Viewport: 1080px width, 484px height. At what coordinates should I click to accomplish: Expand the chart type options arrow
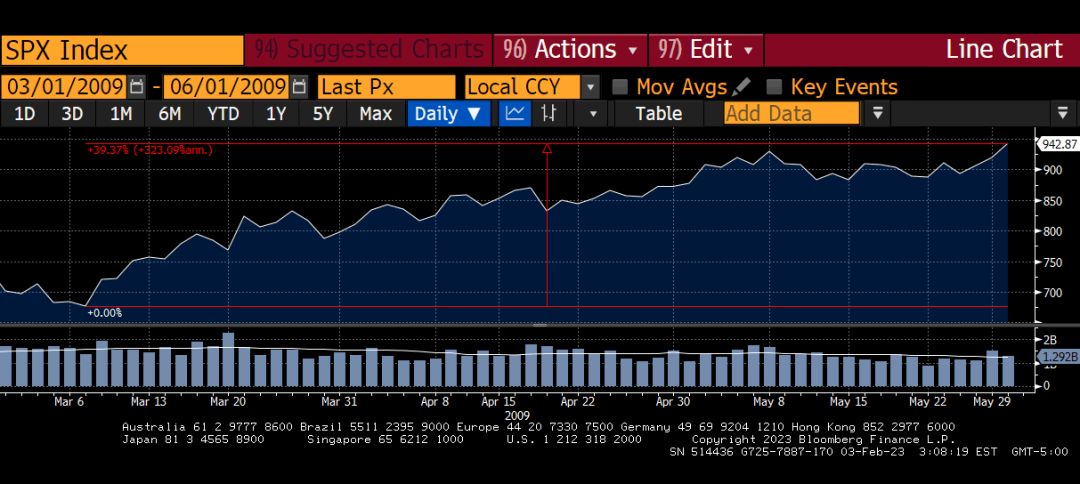[593, 114]
